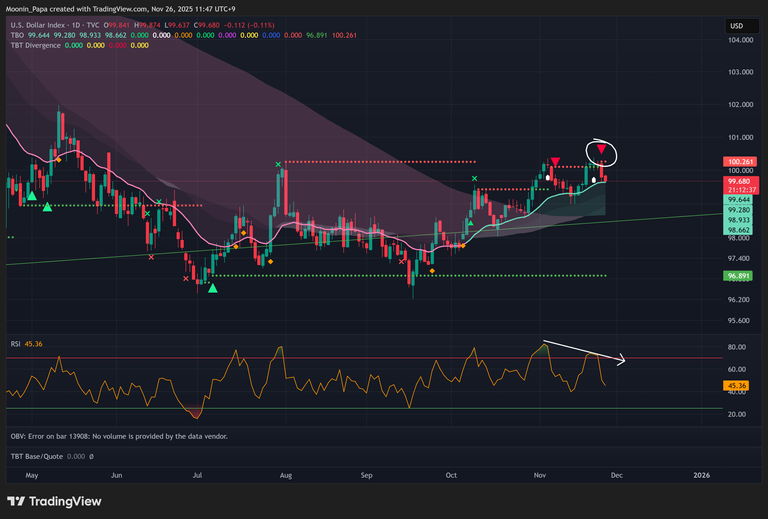Screen dimensions: 768x519
Task: Select the U.S. Dollar Index symbol title
Action: click(58, 24)
